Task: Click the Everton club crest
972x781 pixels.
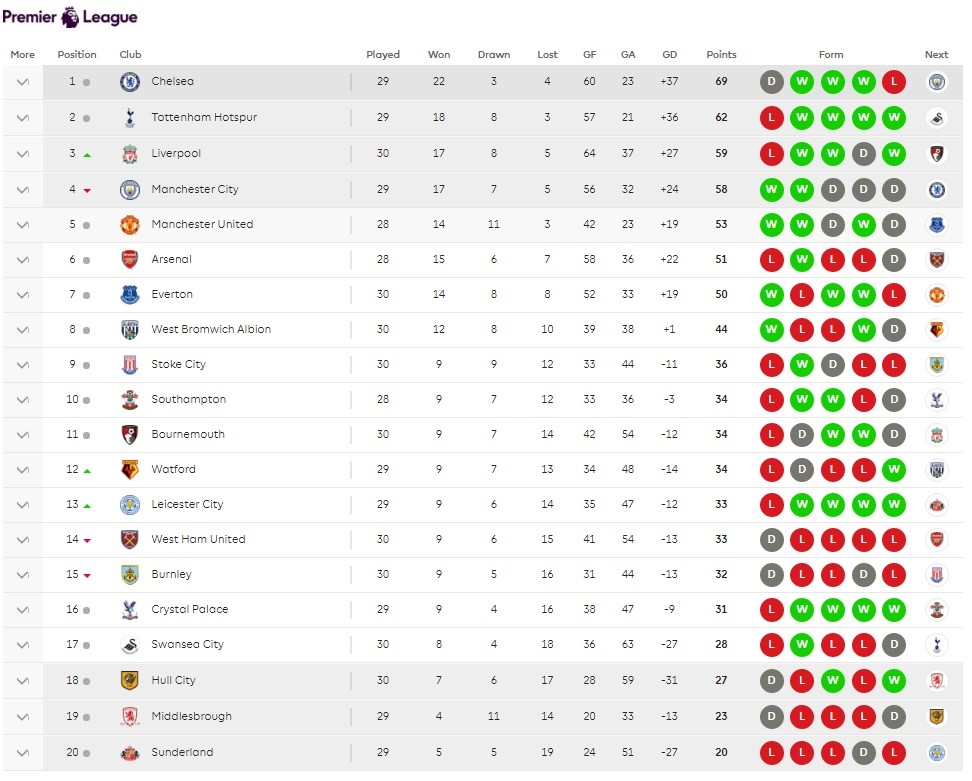Action: pos(130,294)
